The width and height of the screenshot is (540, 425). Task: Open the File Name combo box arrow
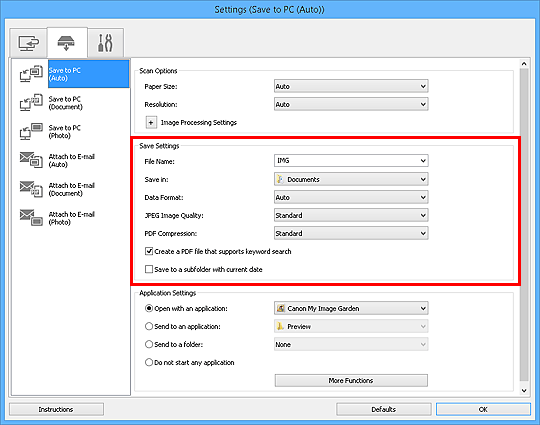click(x=423, y=160)
